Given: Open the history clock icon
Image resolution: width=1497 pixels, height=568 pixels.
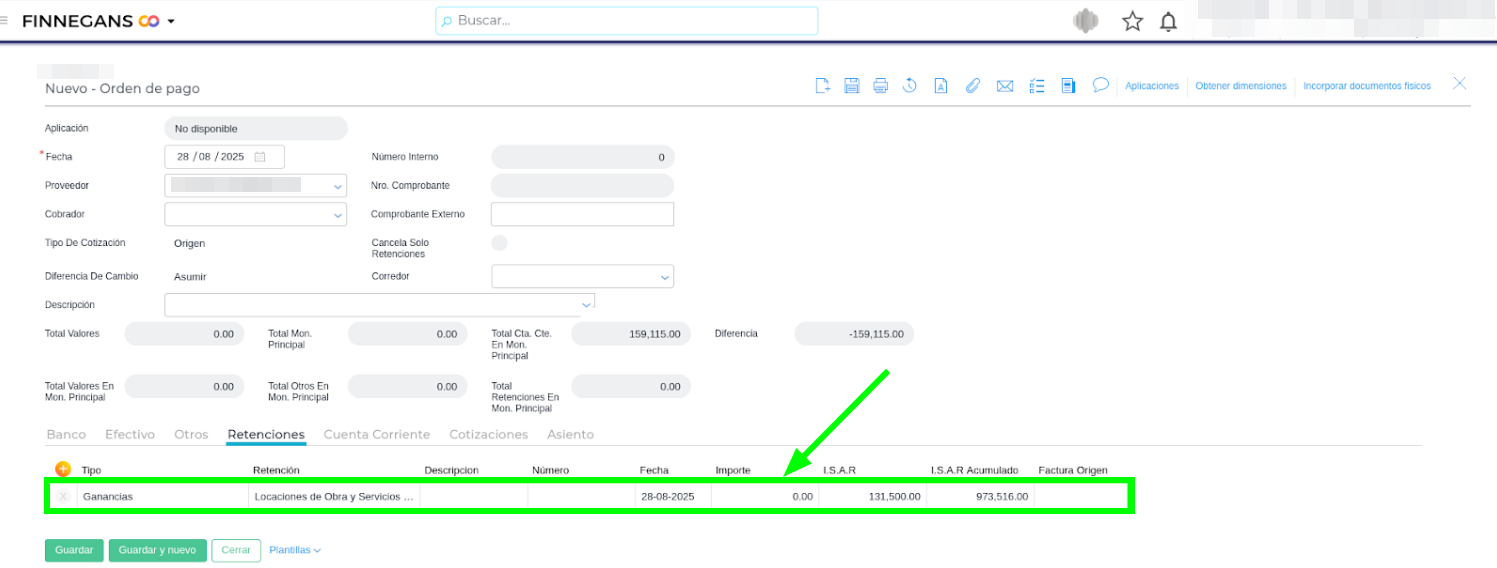Looking at the screenshot, I should 910,86.
